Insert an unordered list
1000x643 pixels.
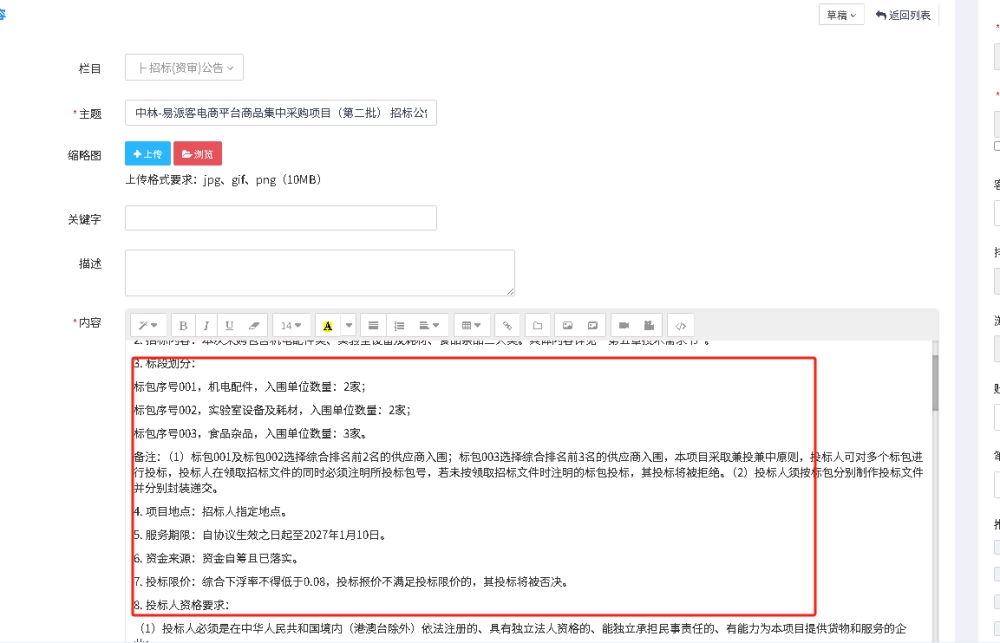coord(373,325)
